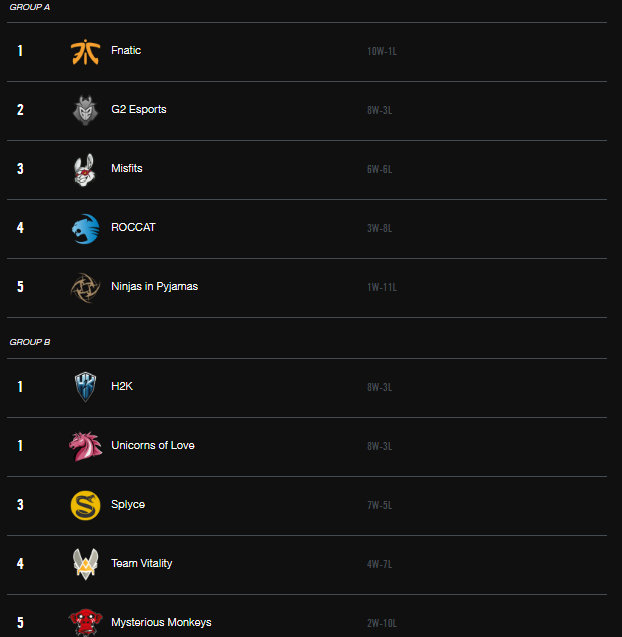The height and width of the screenshot is (637, 622).
Task: Click the G2 Esports logo icon
Action: point(85,110)
